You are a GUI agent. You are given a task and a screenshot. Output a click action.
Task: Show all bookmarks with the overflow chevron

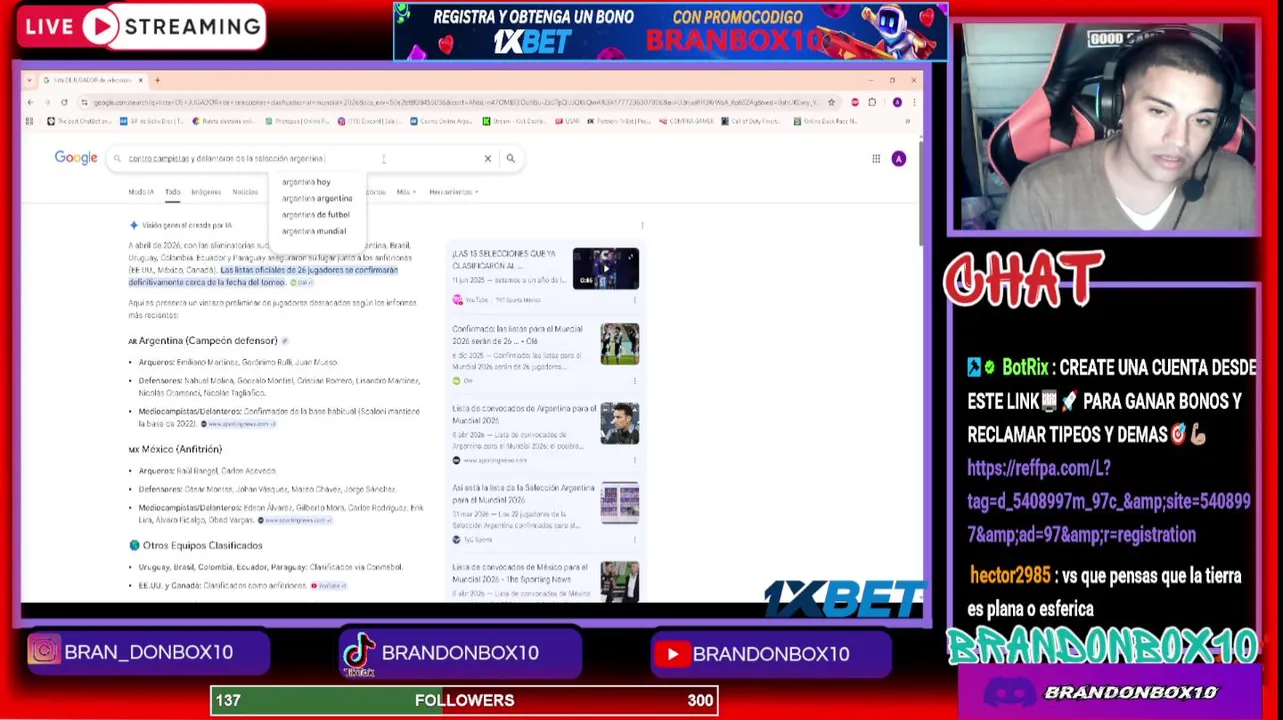(x=907, y=121)
